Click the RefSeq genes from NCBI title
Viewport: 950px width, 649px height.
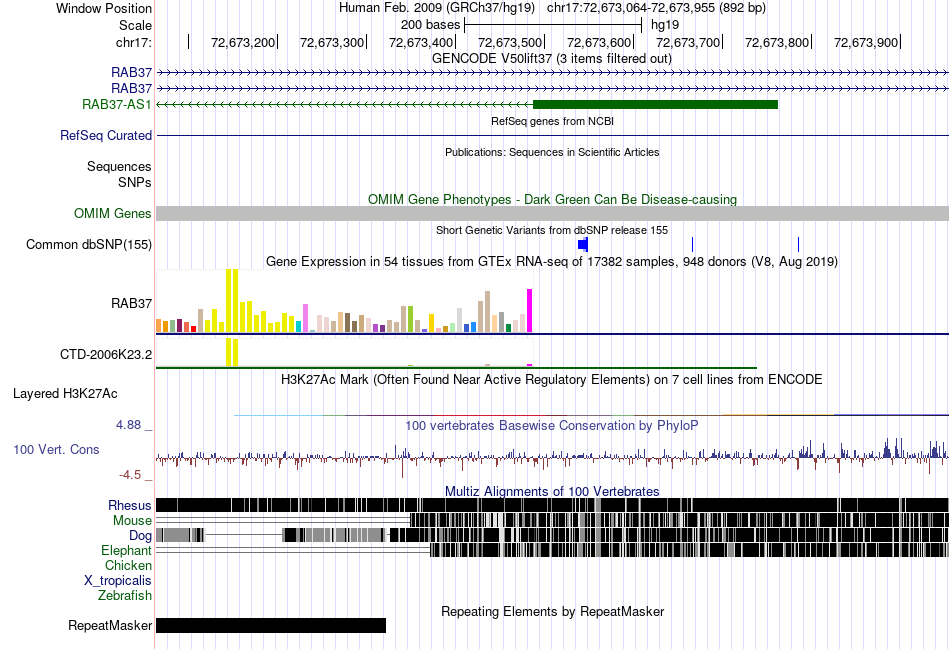tap(553, 121)
